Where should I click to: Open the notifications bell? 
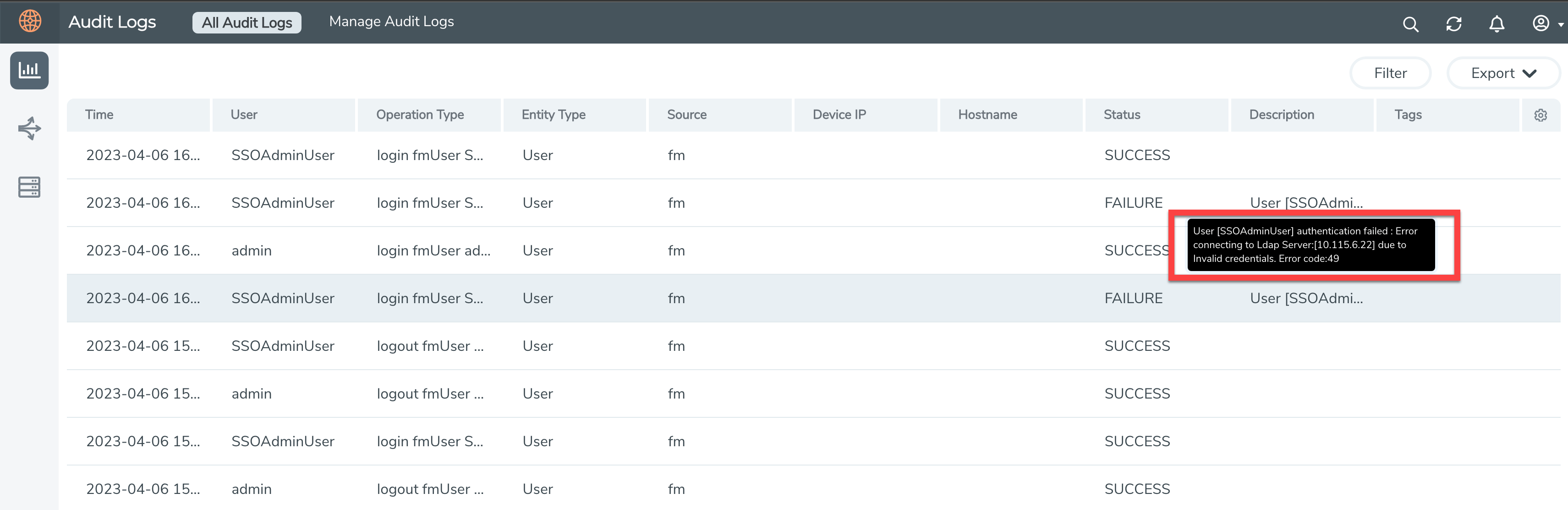(1496, 24)
